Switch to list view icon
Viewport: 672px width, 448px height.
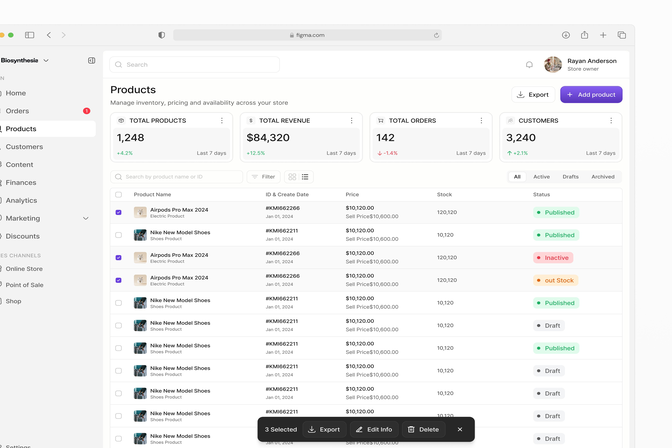(305, 177)
